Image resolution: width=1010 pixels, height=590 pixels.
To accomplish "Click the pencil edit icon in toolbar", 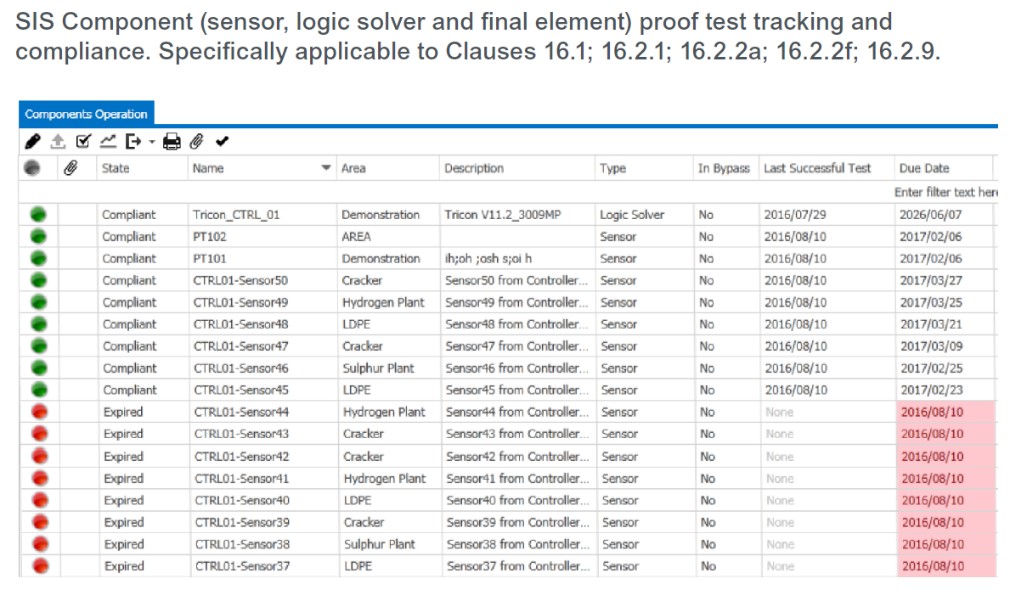I will 32,142.
